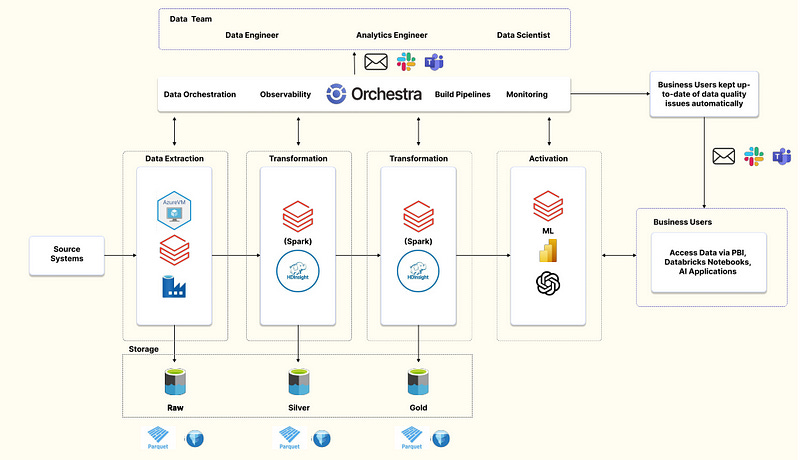800x460 pixels.
Task: Click the Silver label in Storage
Action: pos(299,408)
